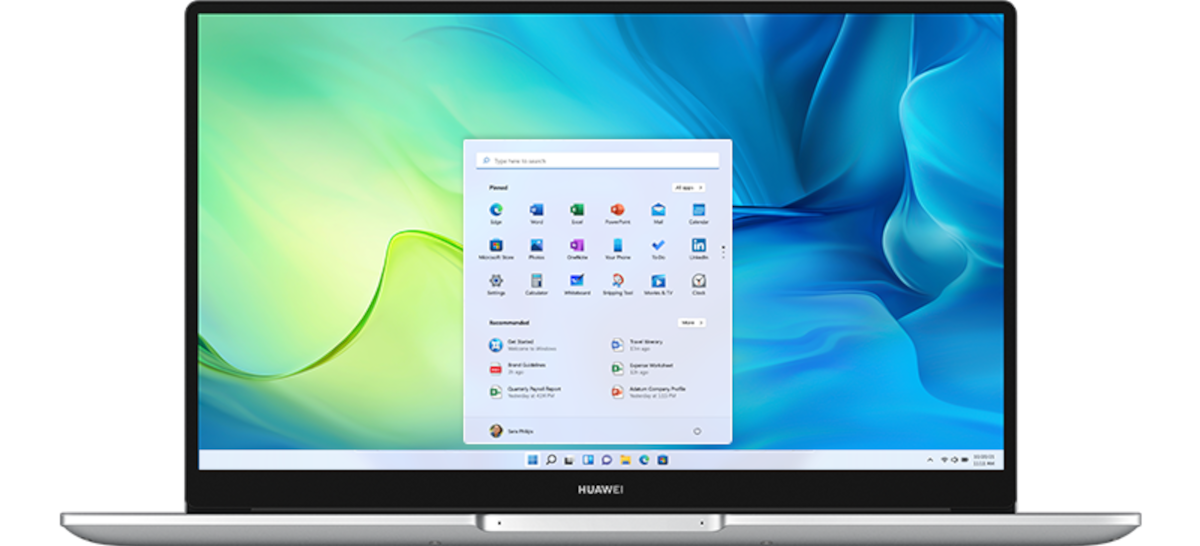Launch Edge from the taskbar
The height and width of the screenshot is (546, 1200).
[x=644, y=460]
